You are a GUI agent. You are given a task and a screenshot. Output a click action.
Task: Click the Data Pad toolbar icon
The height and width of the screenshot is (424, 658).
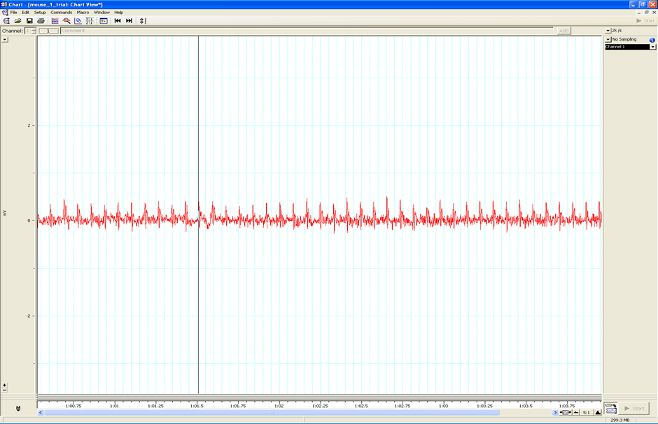coord(89,21)
